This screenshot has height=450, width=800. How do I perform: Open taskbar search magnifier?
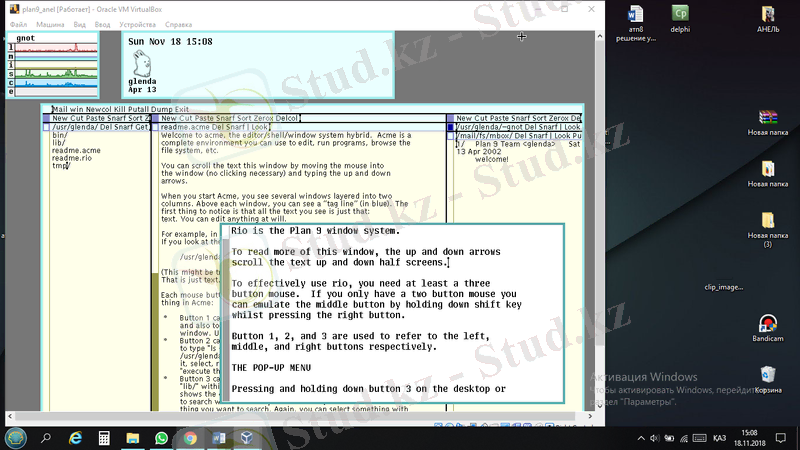coord(46,438)
